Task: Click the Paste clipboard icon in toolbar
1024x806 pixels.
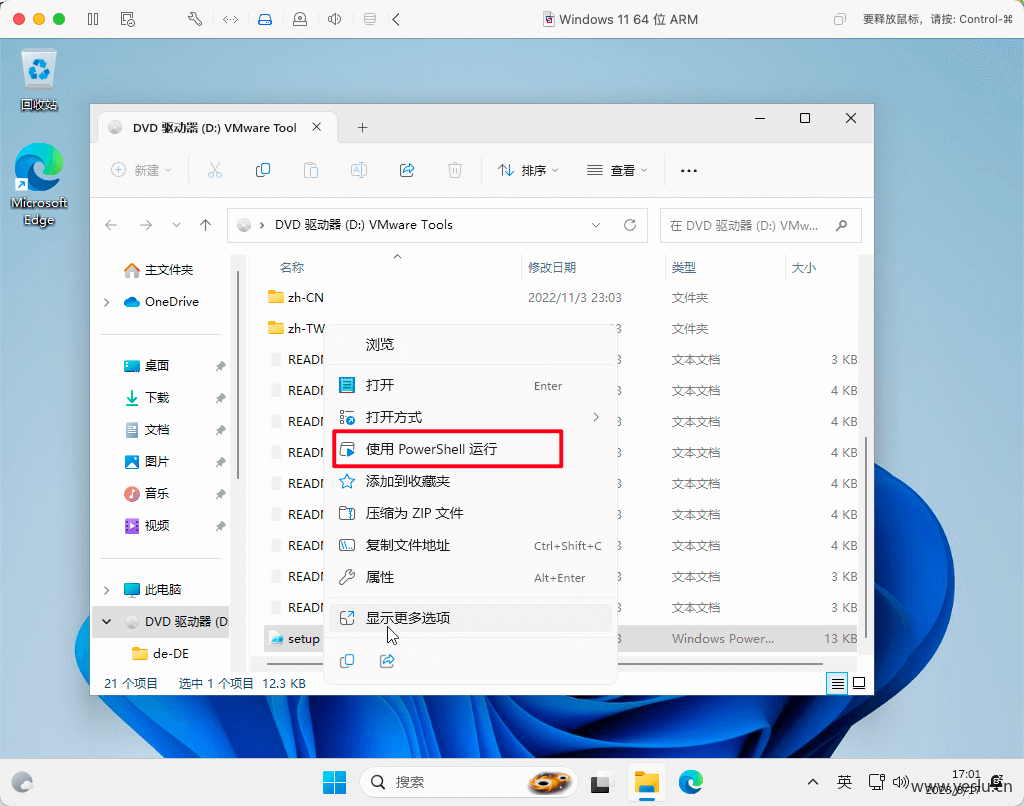Action: point(311,170)
